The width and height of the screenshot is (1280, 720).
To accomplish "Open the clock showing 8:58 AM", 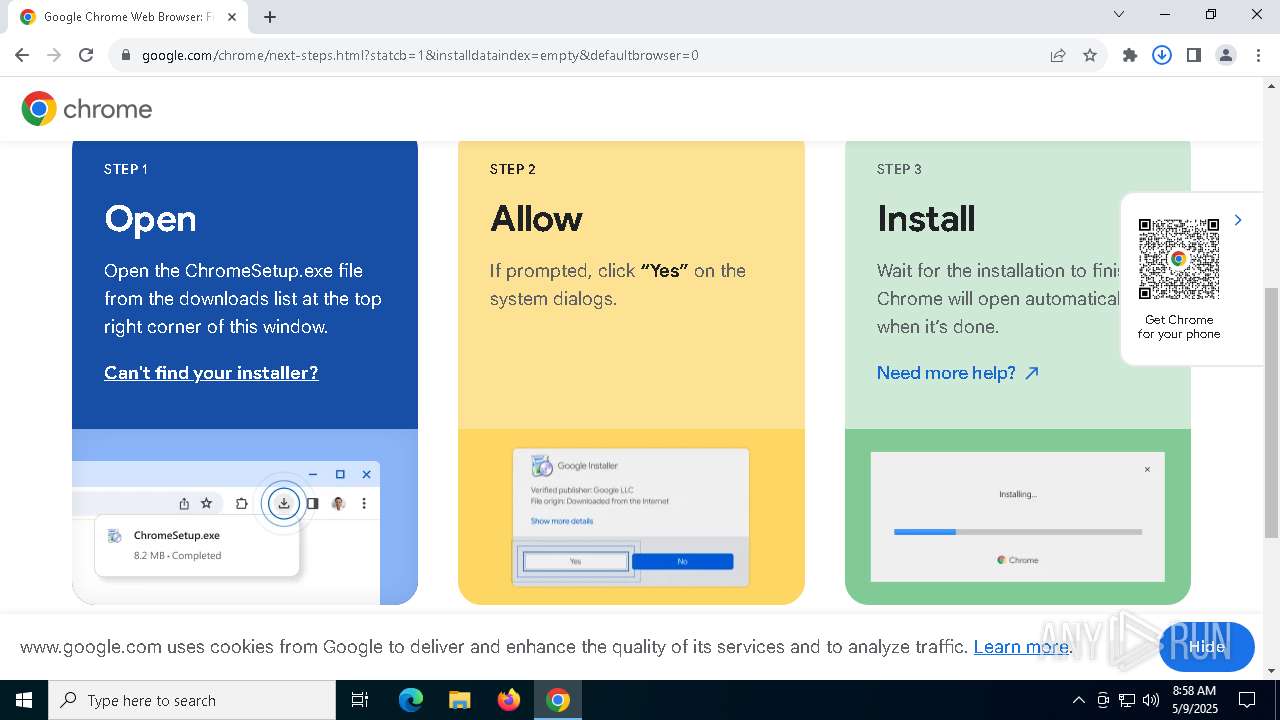I will click(x=1194, y=700).
